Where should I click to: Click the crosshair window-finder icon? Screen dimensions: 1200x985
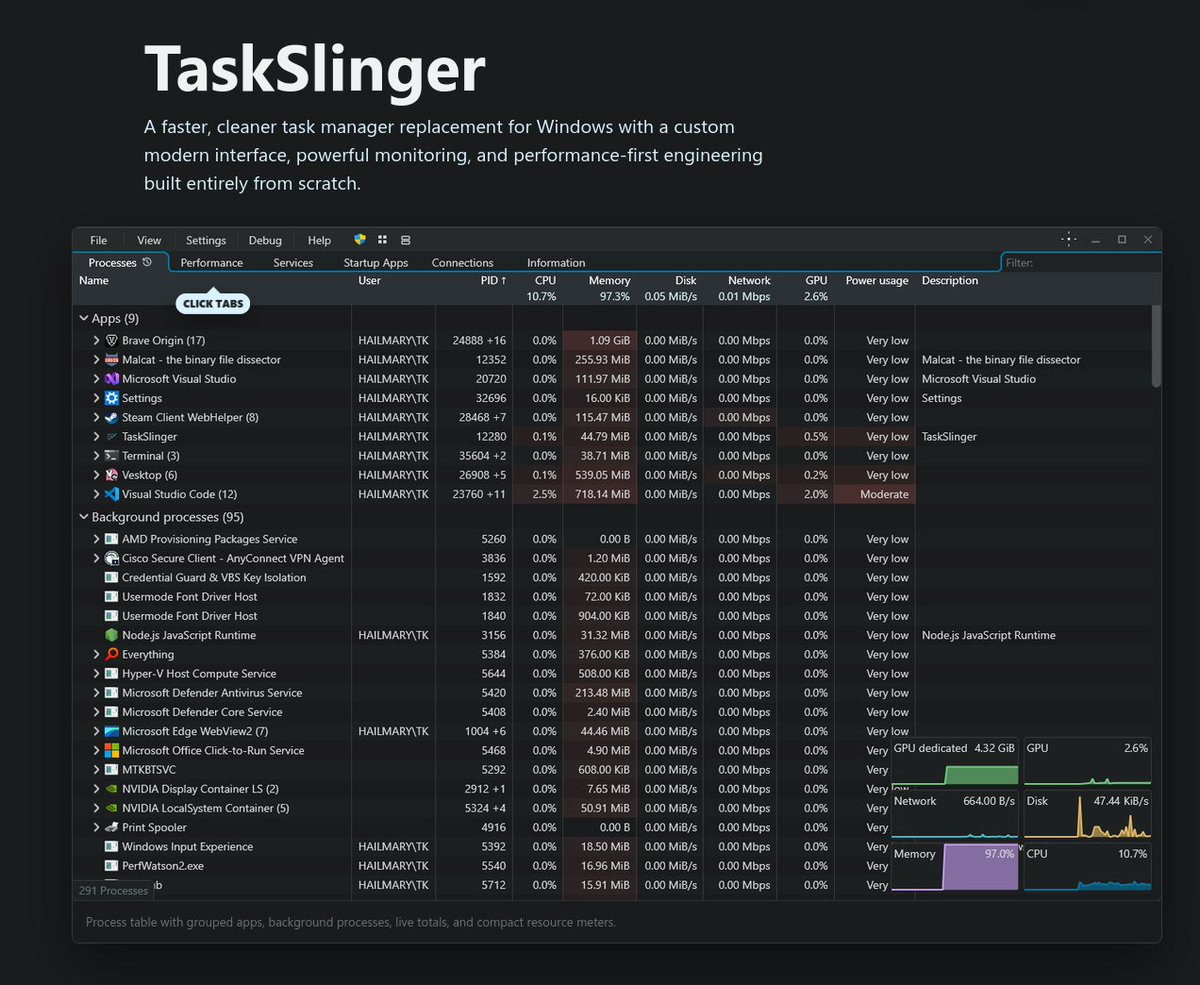[x=1068, y=239]
